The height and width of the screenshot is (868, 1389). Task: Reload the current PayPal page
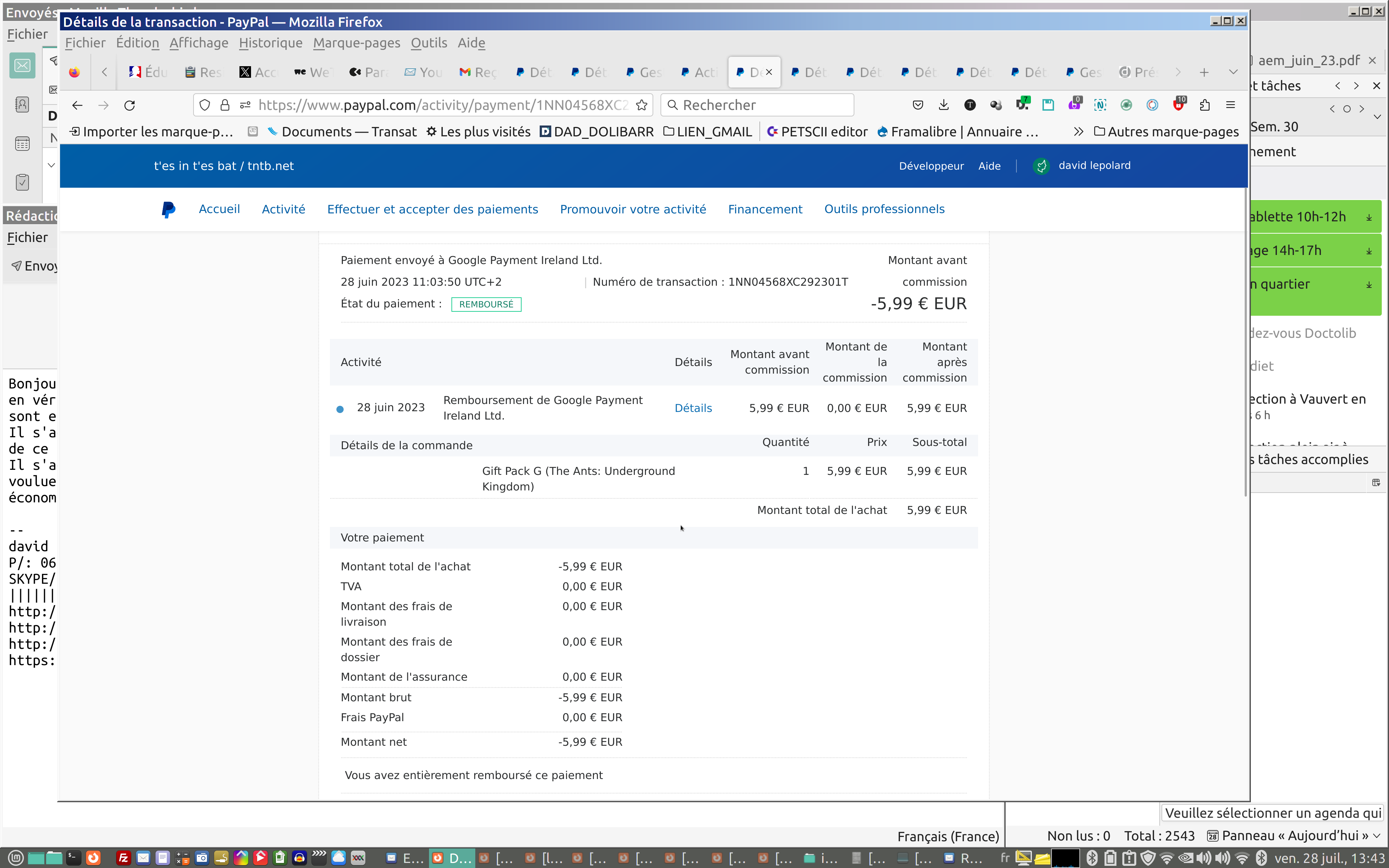pos(130,105)
